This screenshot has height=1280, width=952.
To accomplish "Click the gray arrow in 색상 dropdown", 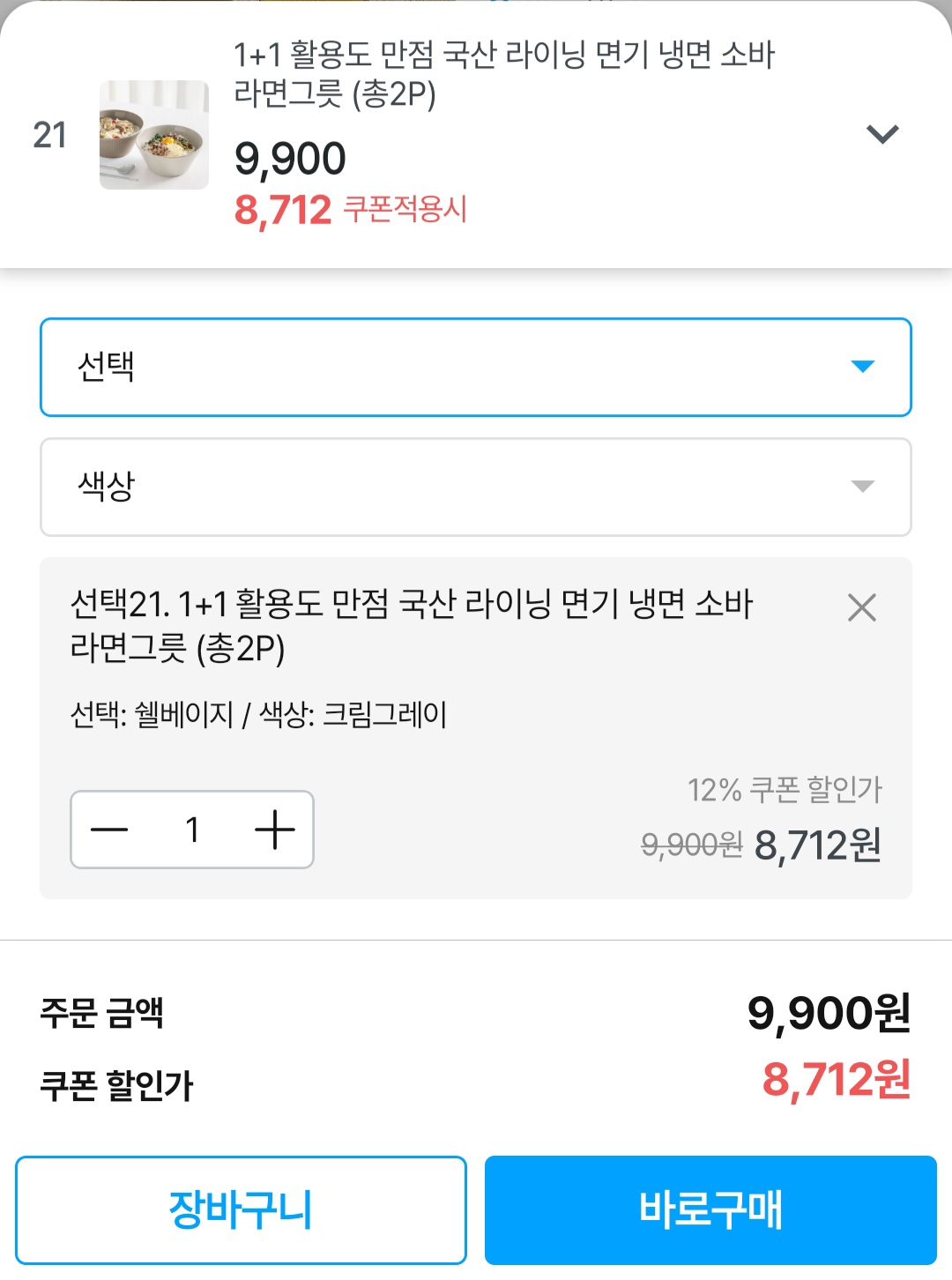I will click(x=862, y=487).
